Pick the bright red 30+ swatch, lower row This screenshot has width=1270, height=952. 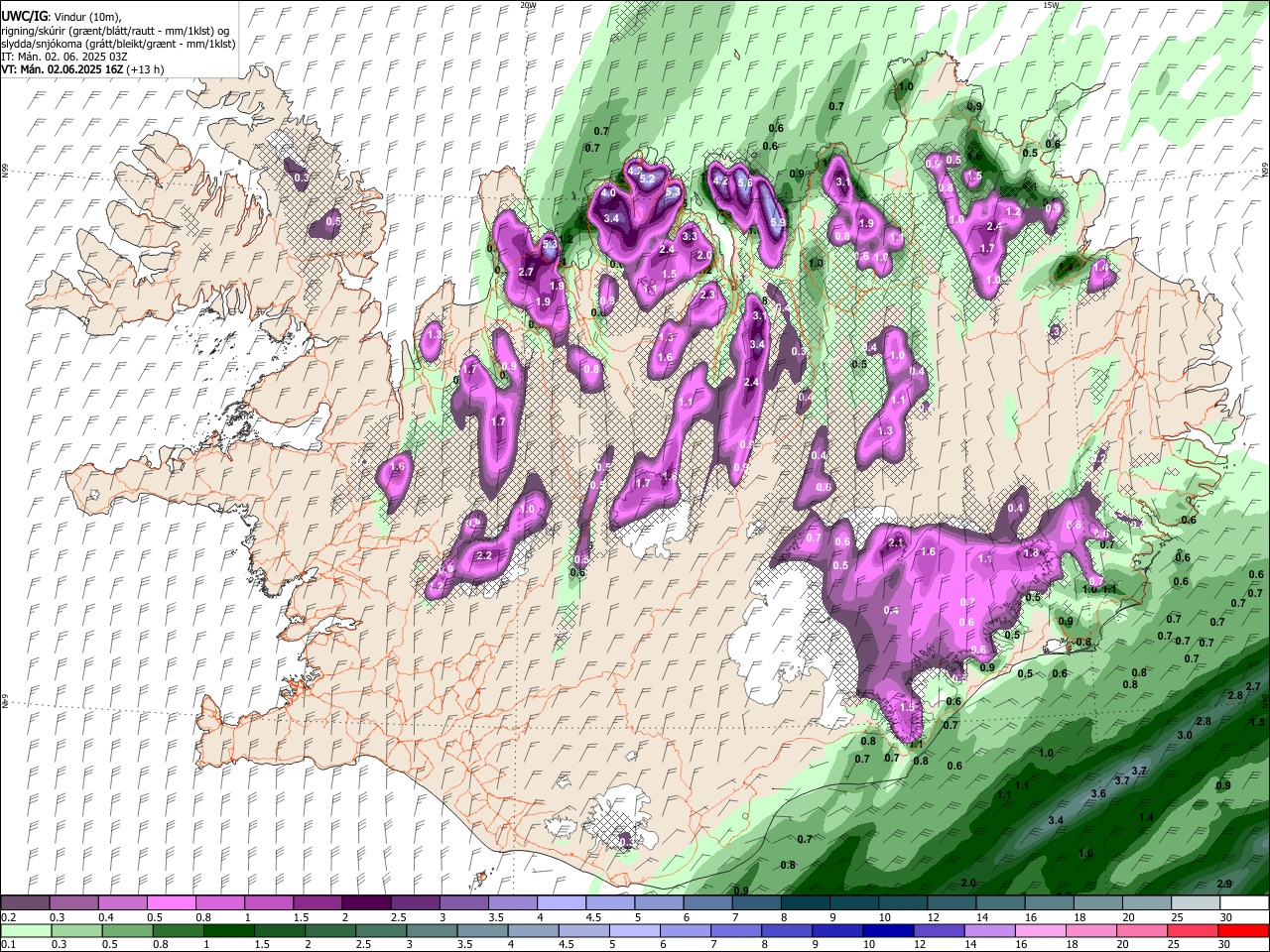point(1244,931)
